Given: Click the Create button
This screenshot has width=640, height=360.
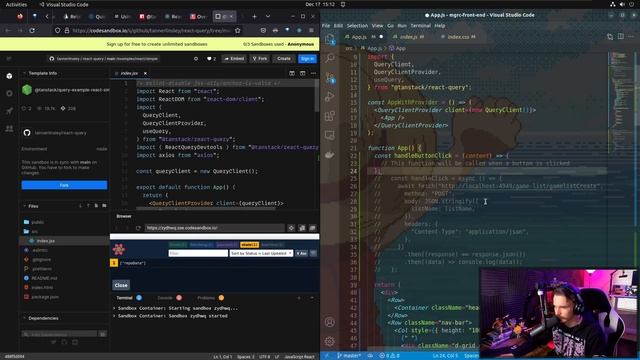Looking at the screenshot, I should [284, 59].
